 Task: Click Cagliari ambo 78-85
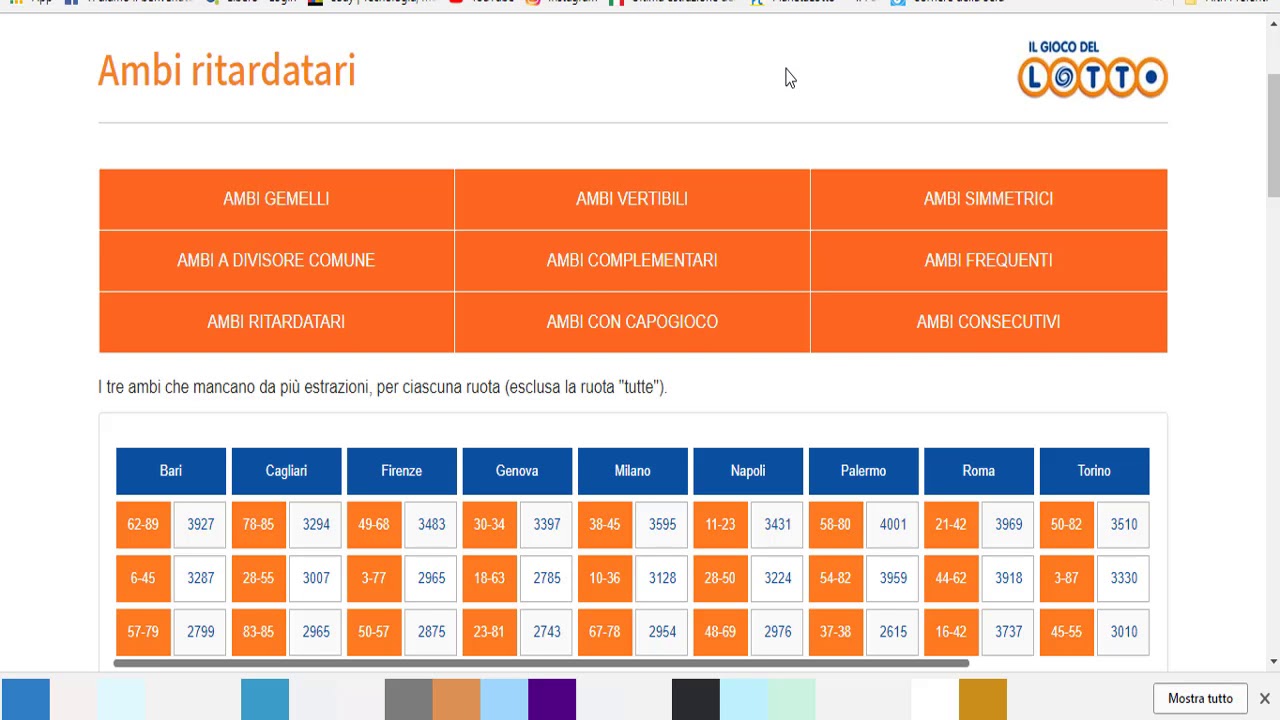click(258, 525)
